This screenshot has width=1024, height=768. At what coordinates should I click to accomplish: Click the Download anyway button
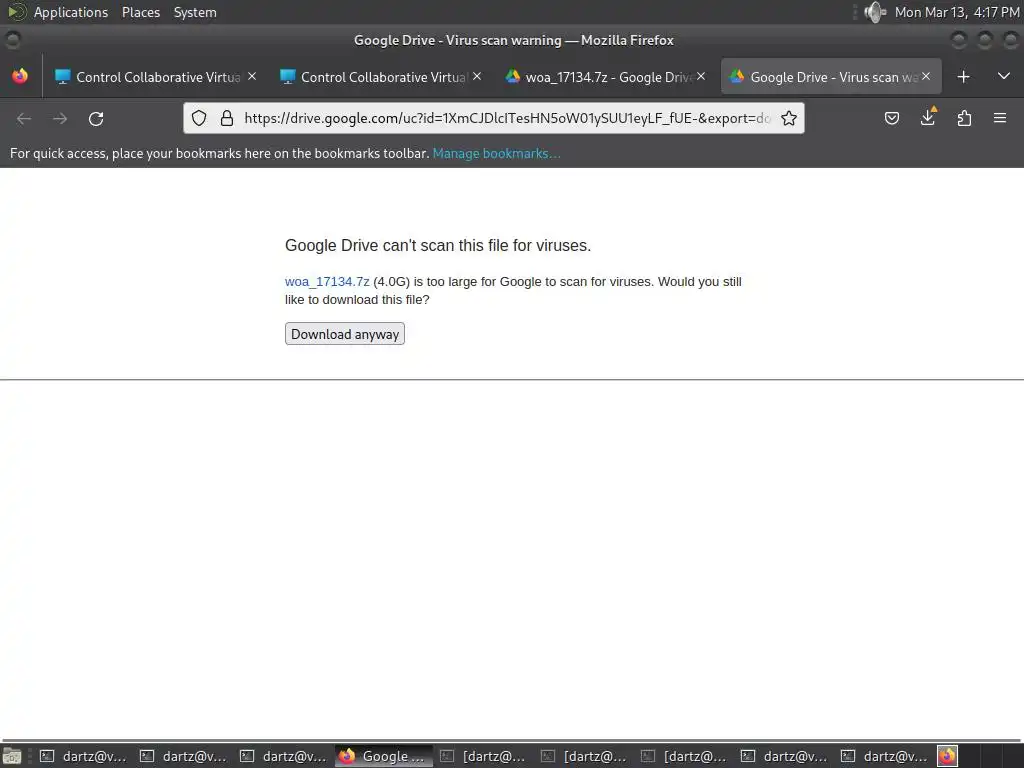click(344, 334)
